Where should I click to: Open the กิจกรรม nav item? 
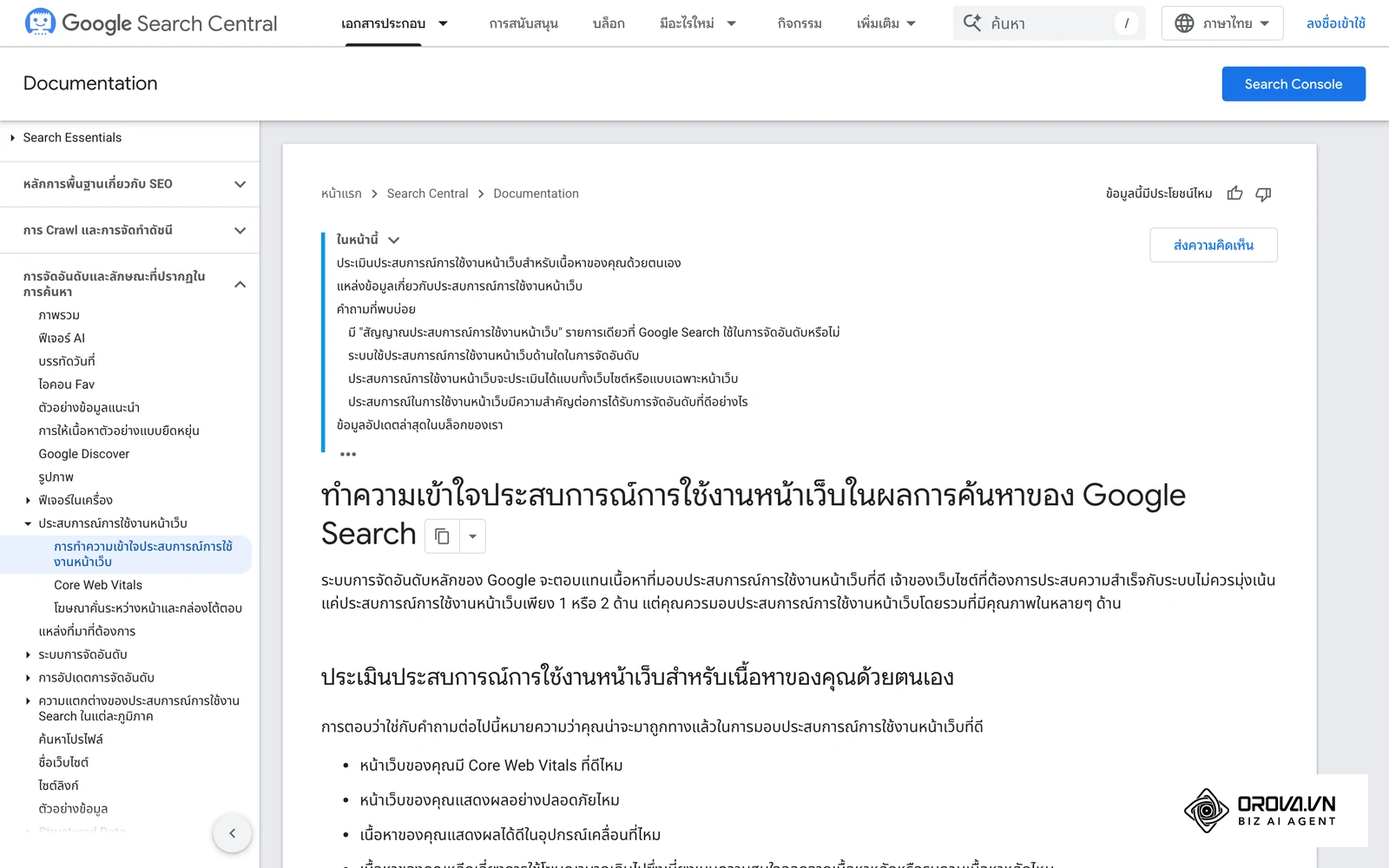pos(800,23)
